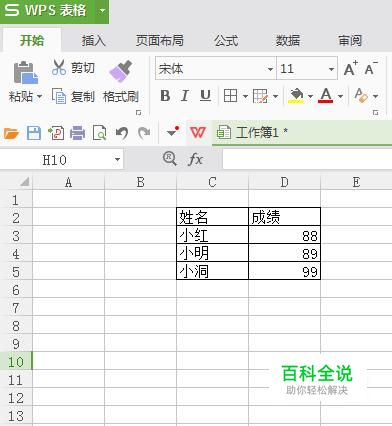This screenshot has height=426, width=392.
Task: Toggle italic formatting
Action: pyautogui.click(x=185, y=96)
